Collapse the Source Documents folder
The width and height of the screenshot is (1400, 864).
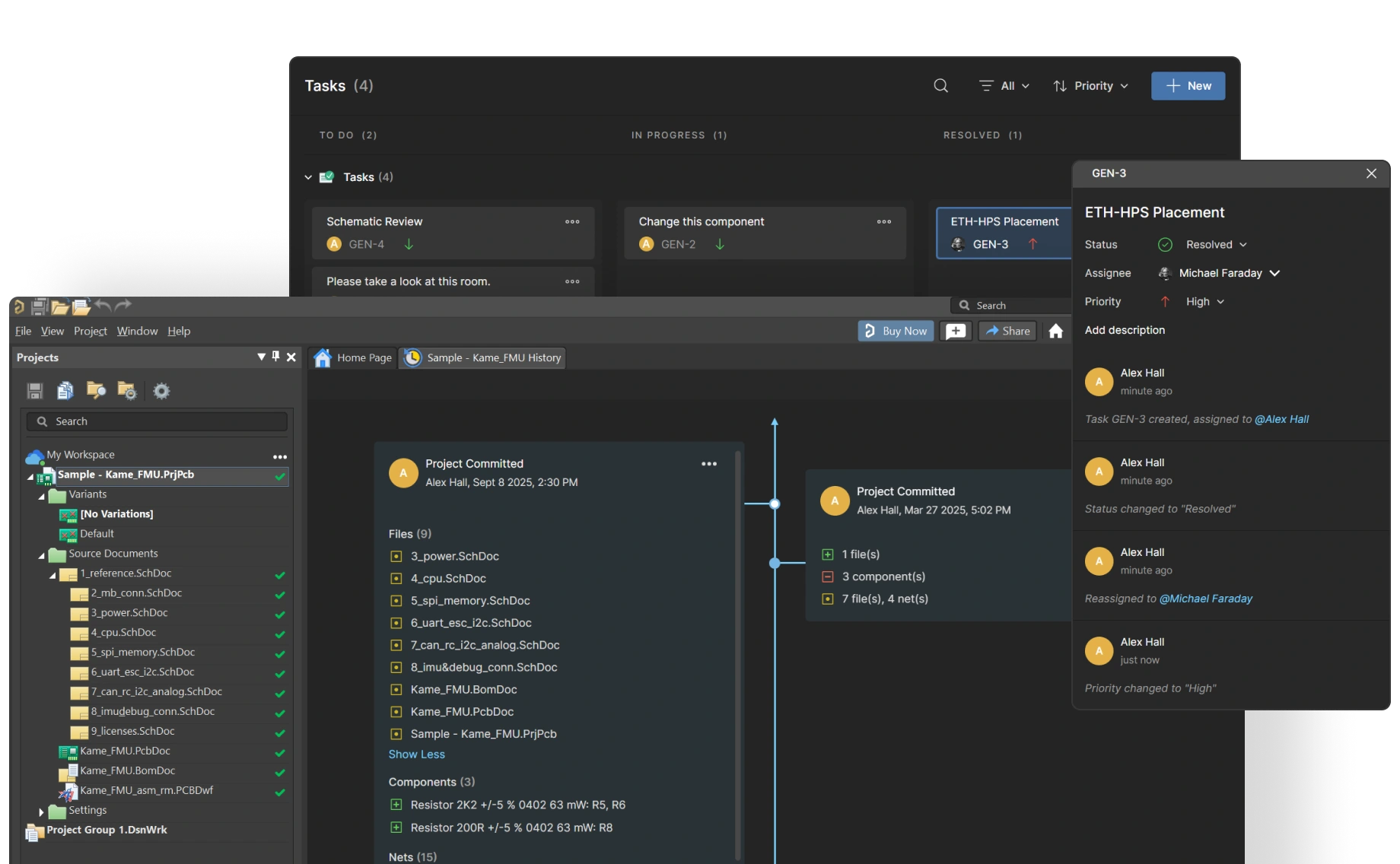(x=42, y=554)
